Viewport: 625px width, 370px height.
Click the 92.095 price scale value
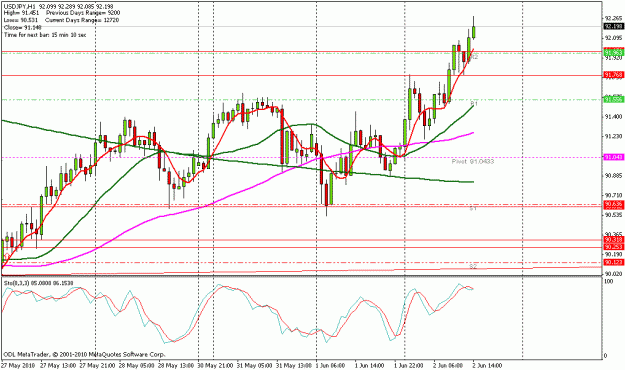click(613, 38)
